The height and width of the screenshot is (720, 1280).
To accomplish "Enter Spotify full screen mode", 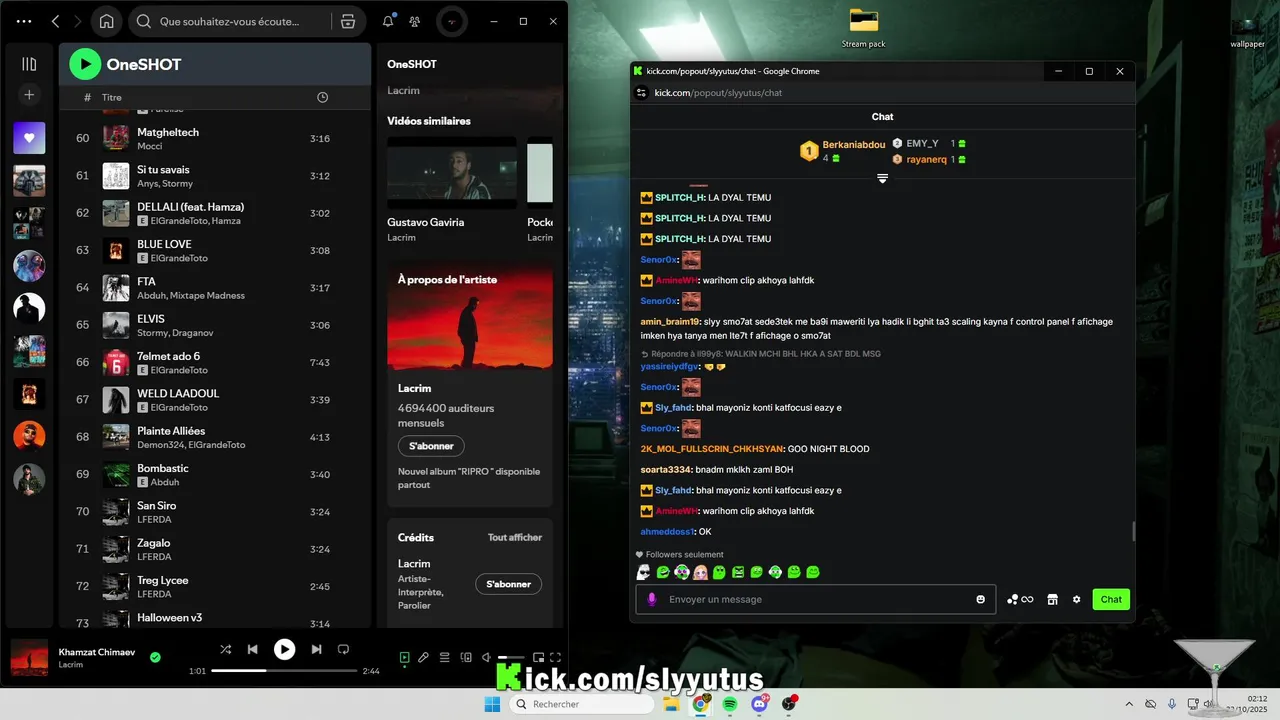I will coord(556,657).
